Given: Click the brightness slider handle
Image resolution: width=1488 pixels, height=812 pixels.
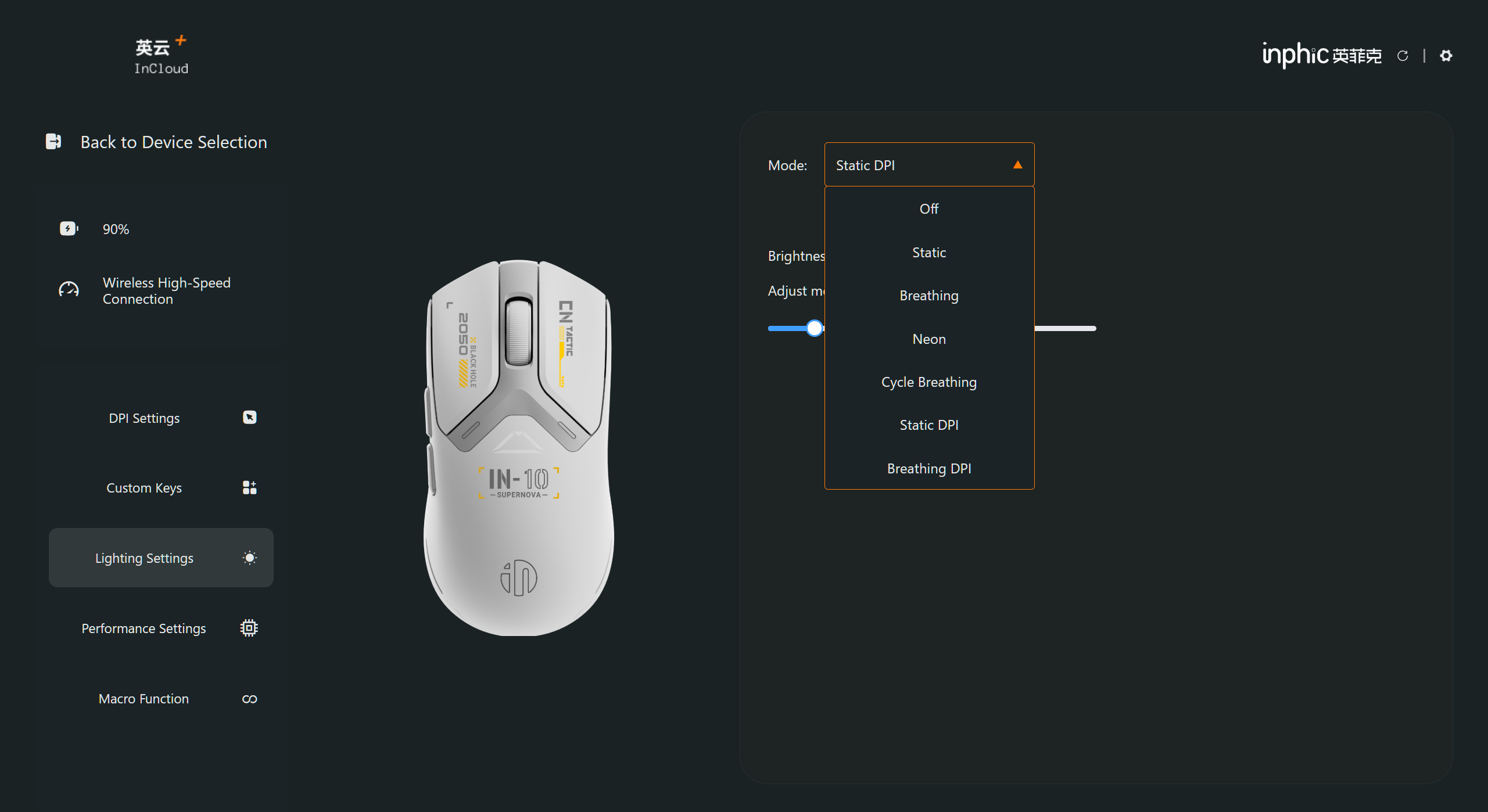Looking at the screenshot, I should (x=815, y=329).
